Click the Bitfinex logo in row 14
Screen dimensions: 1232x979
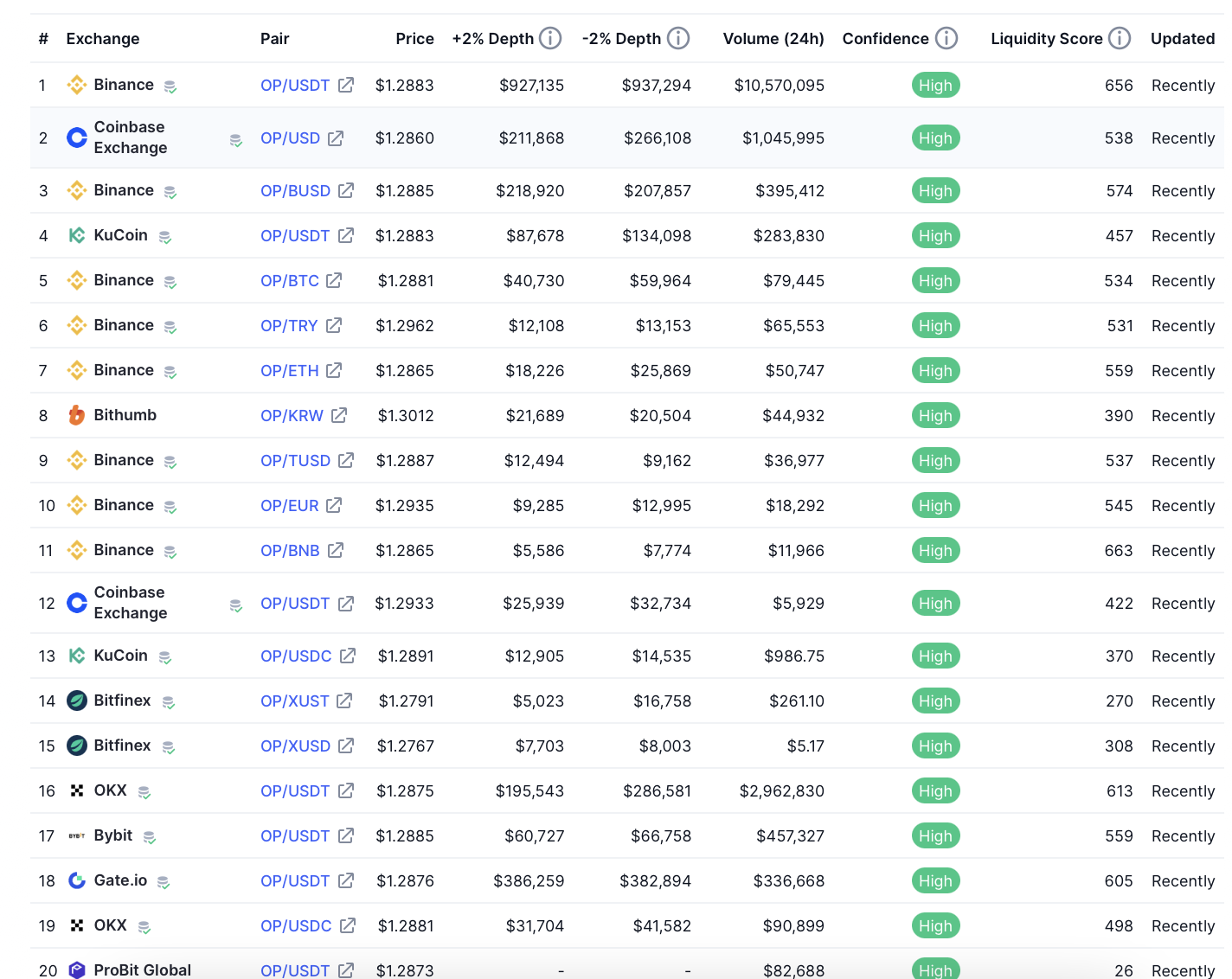(x=77, y=701)
